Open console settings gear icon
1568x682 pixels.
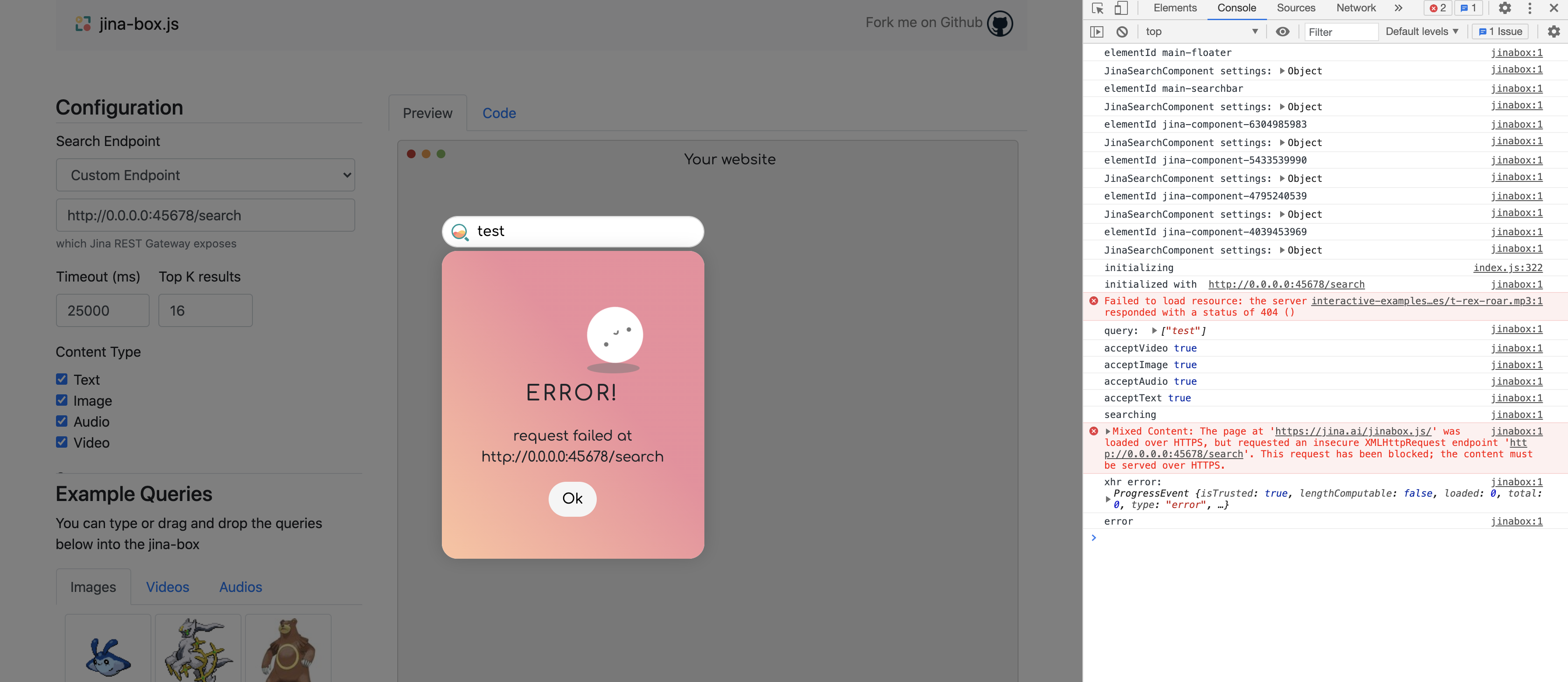[1554, 31]
